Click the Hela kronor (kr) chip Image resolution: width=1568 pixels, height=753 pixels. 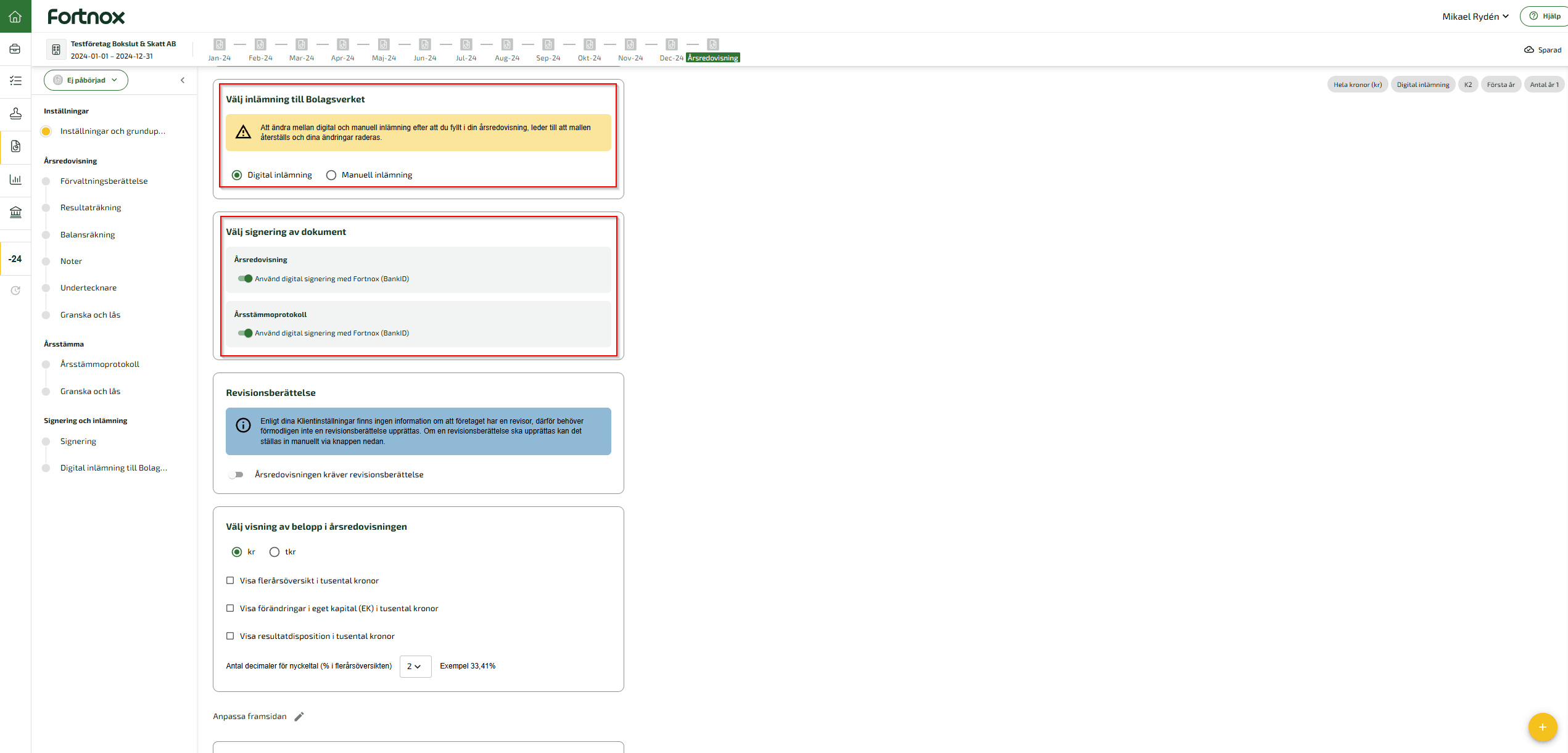(1358, 84)
